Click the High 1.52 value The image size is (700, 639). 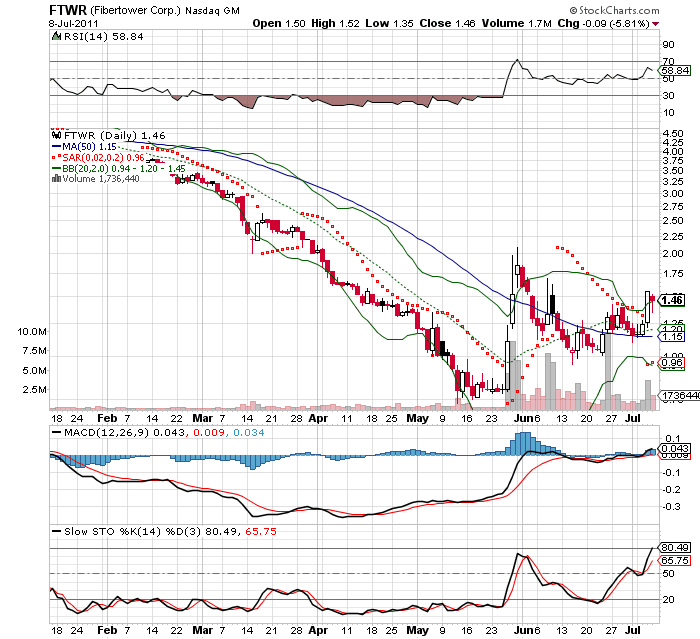[335, 24]
